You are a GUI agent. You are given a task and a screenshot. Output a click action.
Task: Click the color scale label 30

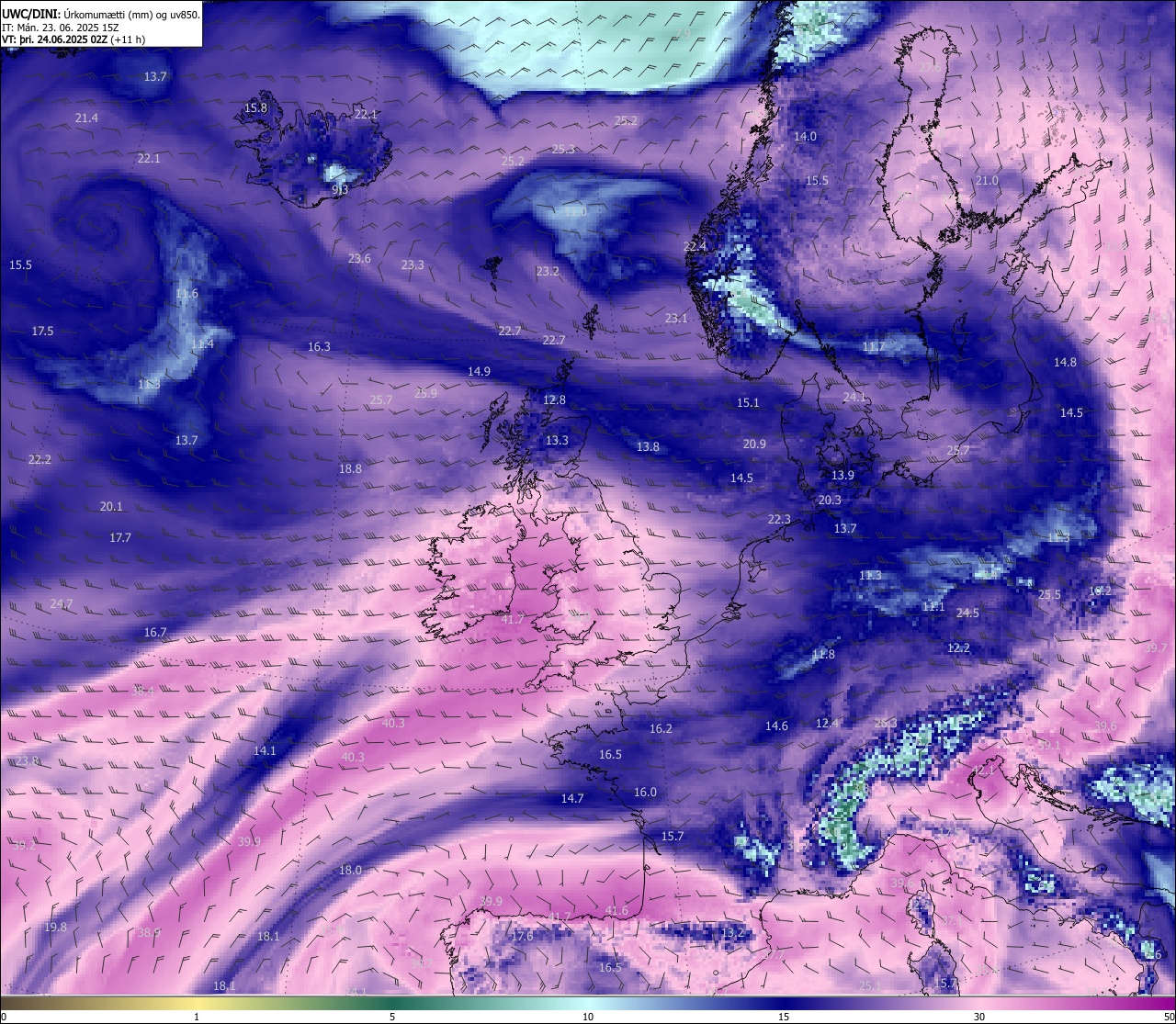pos(979,1018)
